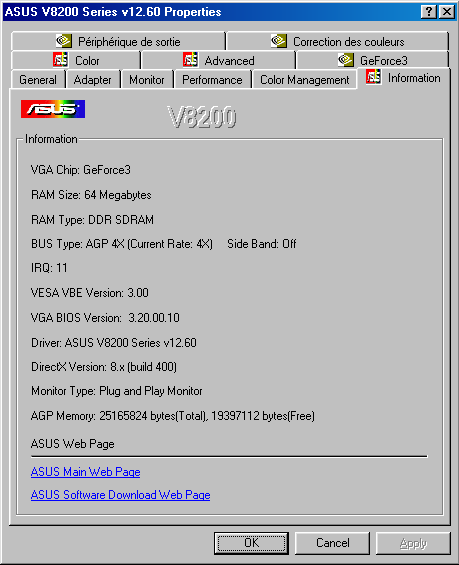The height and width of the screenshot is (565, 459).
Task: Open the Color Management tab
Action: [x=304, y=80]
